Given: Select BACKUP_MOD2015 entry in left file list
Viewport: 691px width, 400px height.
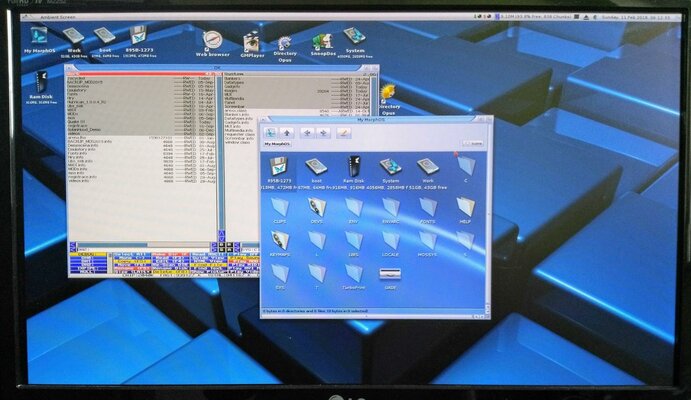Looking at the screenshot, I should coord(85,83).
